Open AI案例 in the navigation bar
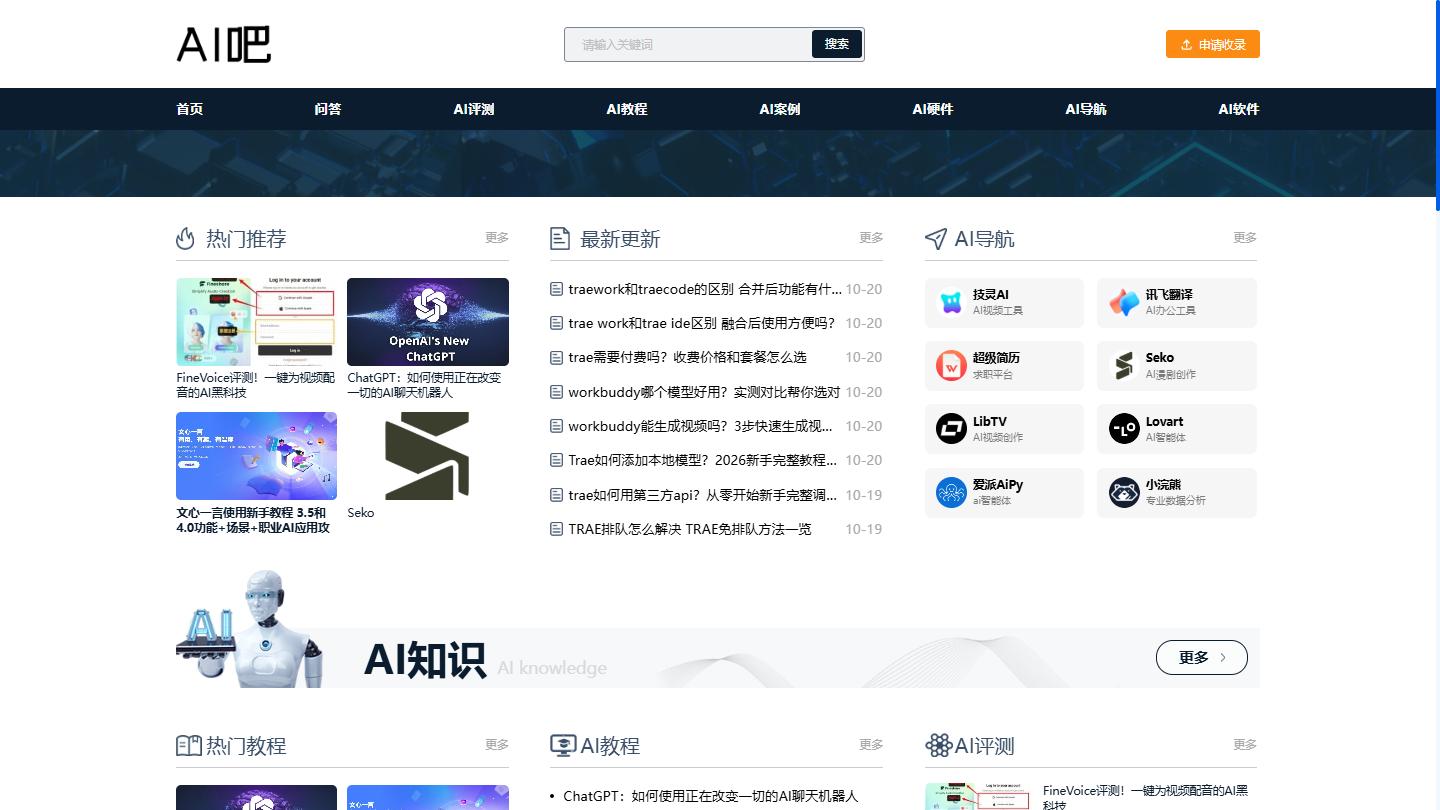Viewport: 1440px width, 810px height. coord(780,109)
